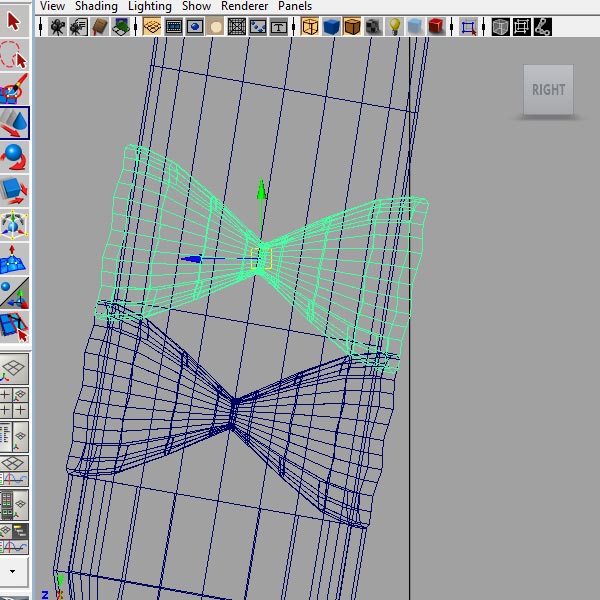
Task: Choose the Lasso selection tool
Action: (x=14, y=55)
